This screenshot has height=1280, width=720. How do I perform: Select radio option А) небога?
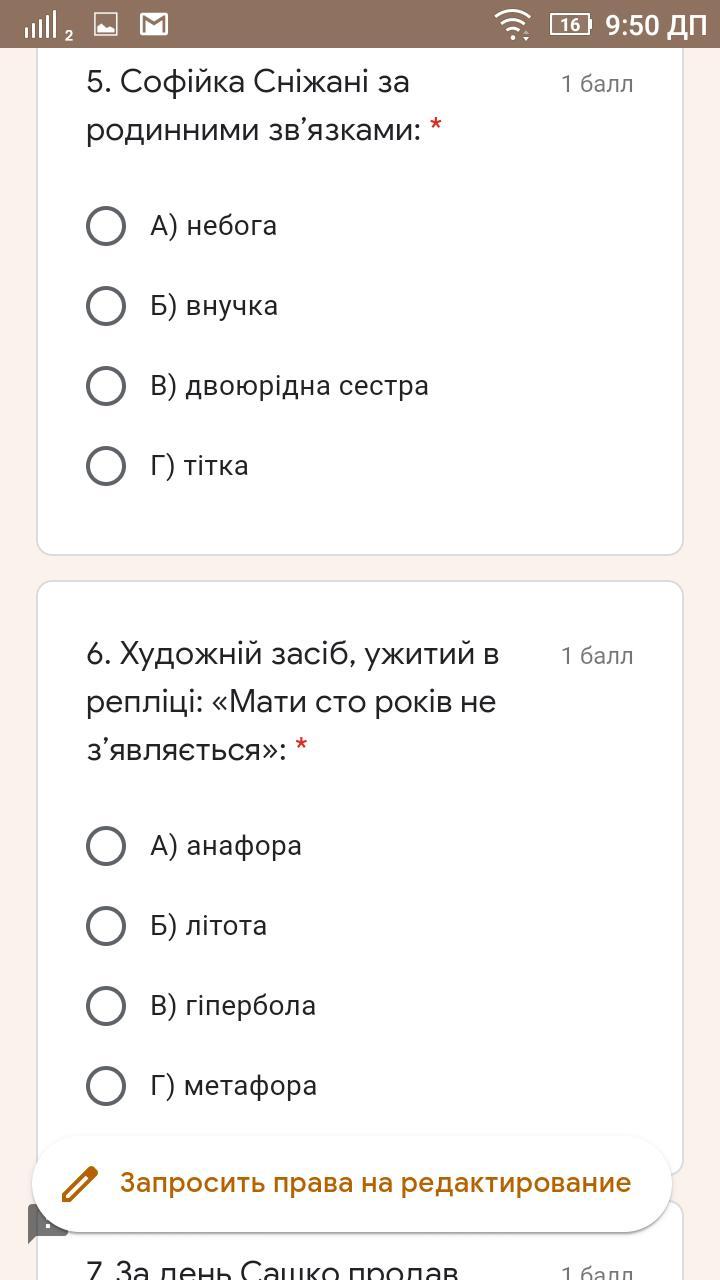(106, 226)
